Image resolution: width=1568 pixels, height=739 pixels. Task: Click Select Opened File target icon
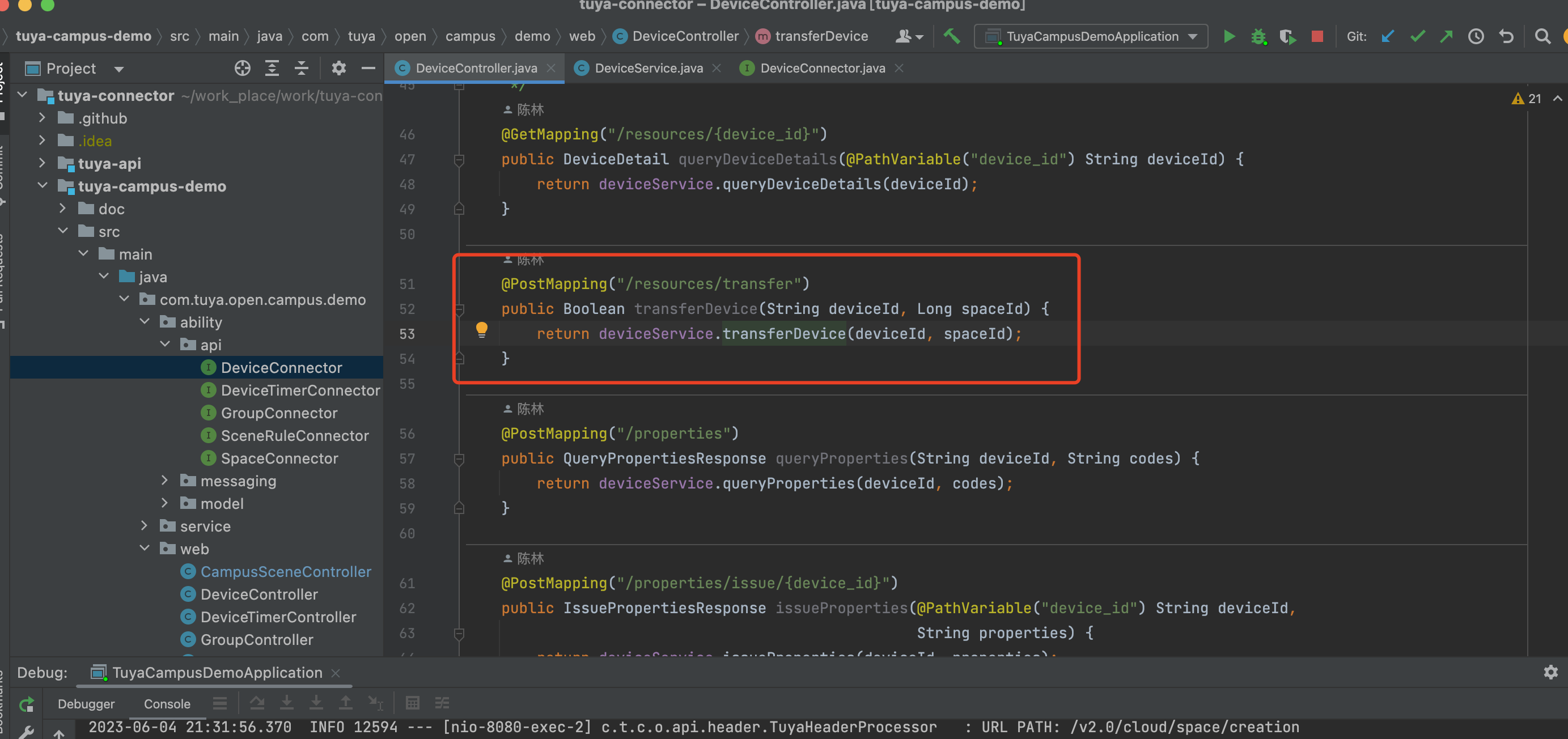[242, 68]
